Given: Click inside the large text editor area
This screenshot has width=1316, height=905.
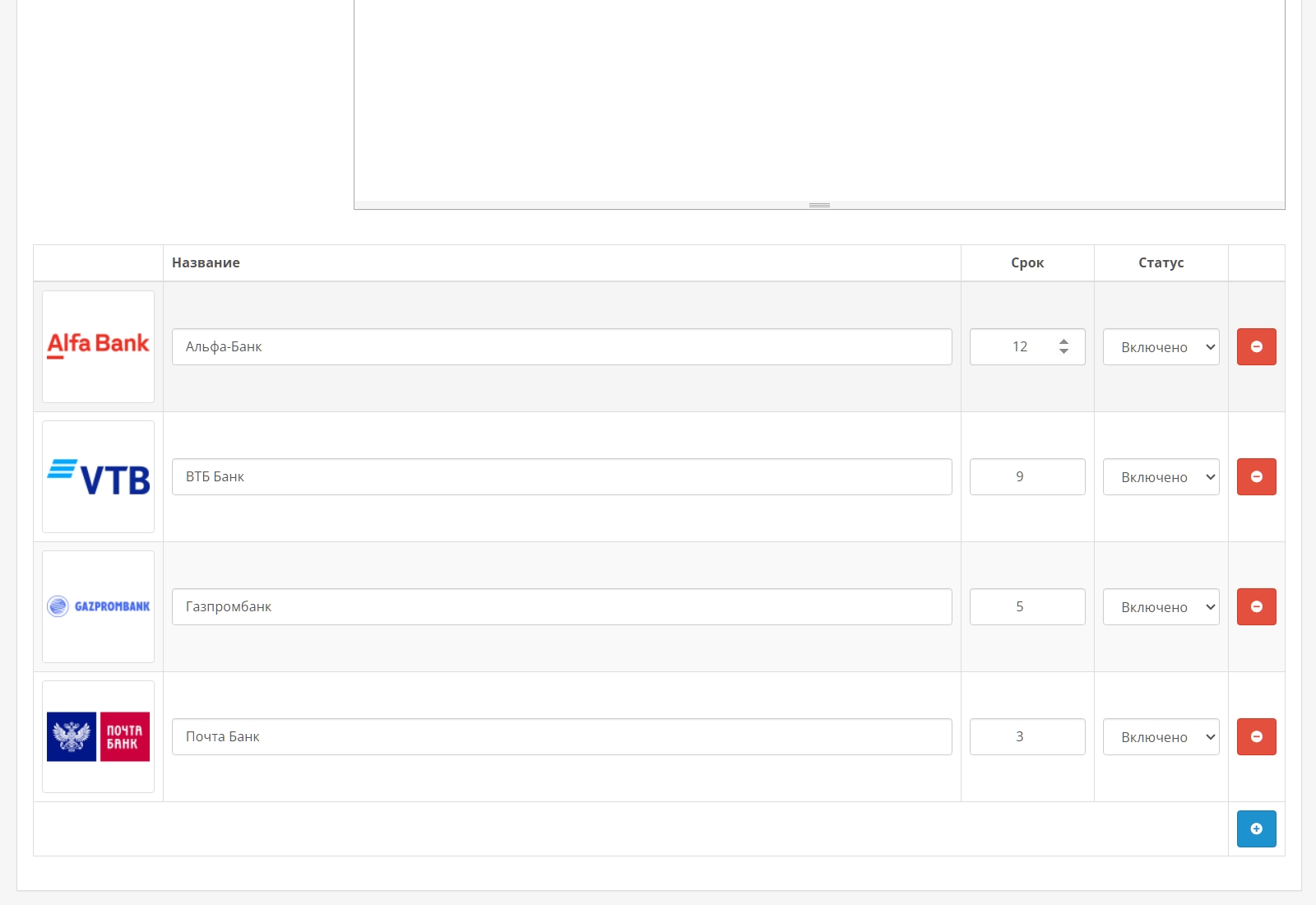Looking at the screenshot, I should (819, 99).
